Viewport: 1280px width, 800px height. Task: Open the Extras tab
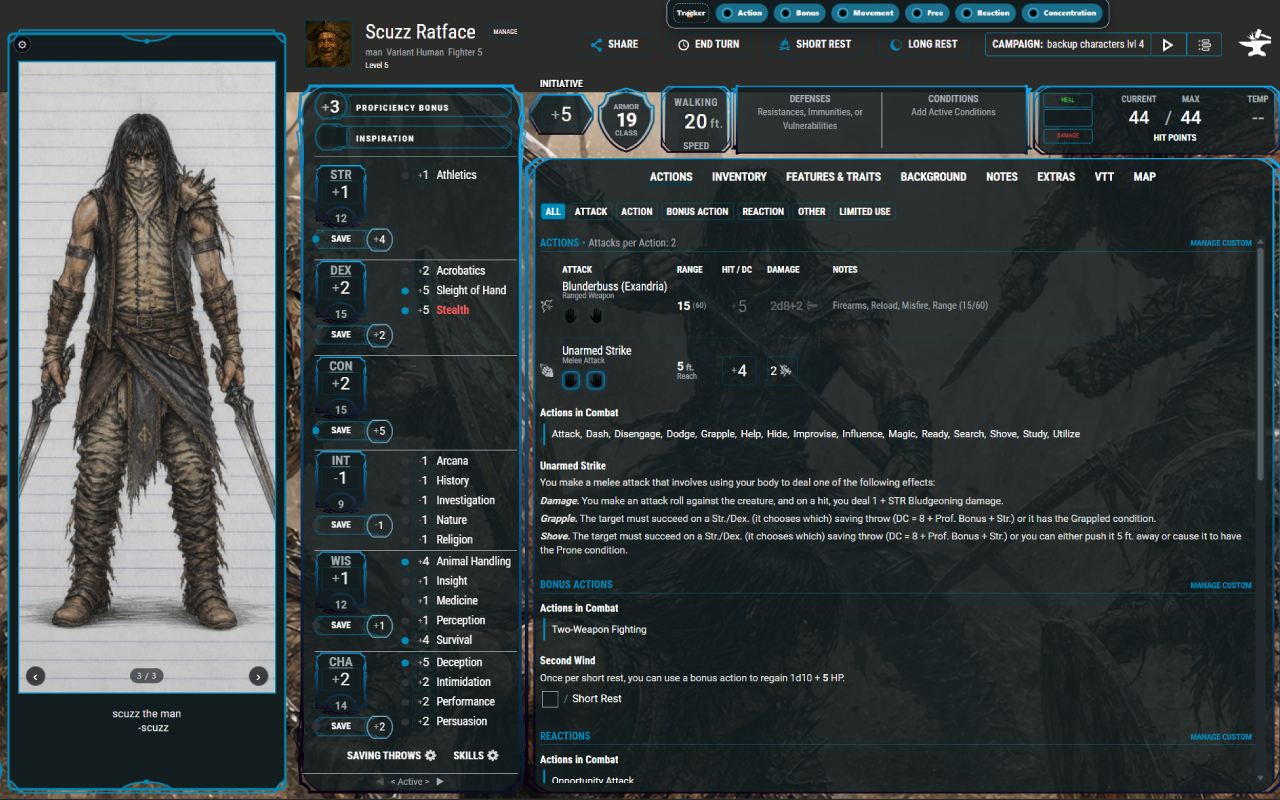click(1056, 177)
